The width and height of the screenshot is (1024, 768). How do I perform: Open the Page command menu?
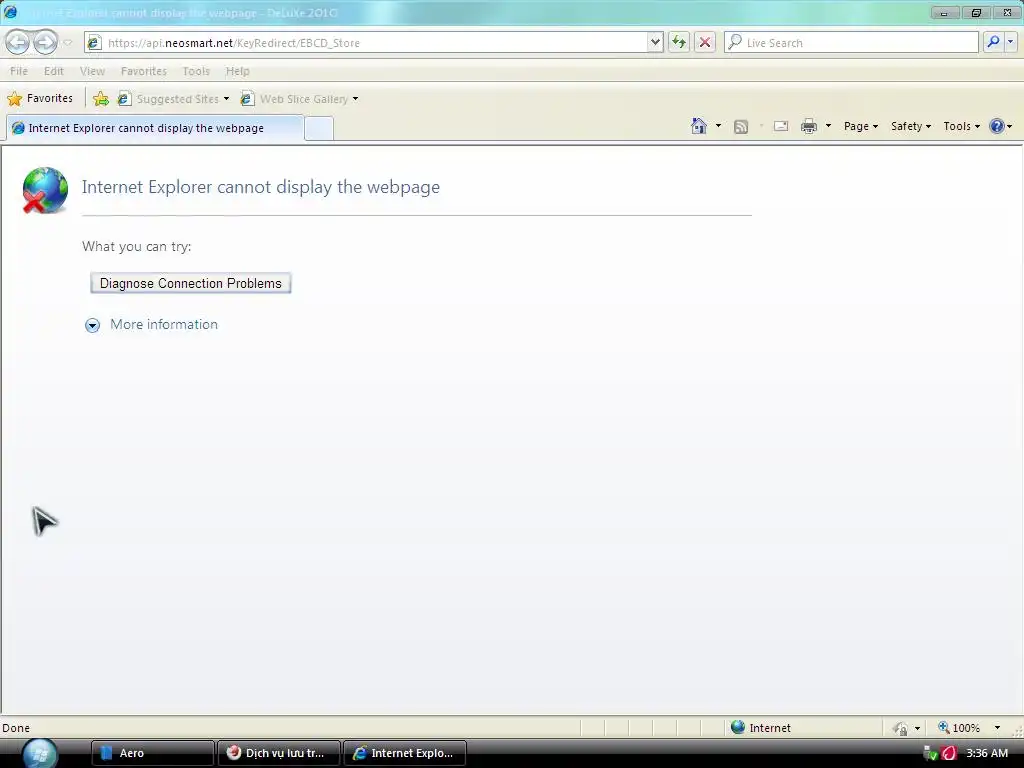(x=861, y=126)
